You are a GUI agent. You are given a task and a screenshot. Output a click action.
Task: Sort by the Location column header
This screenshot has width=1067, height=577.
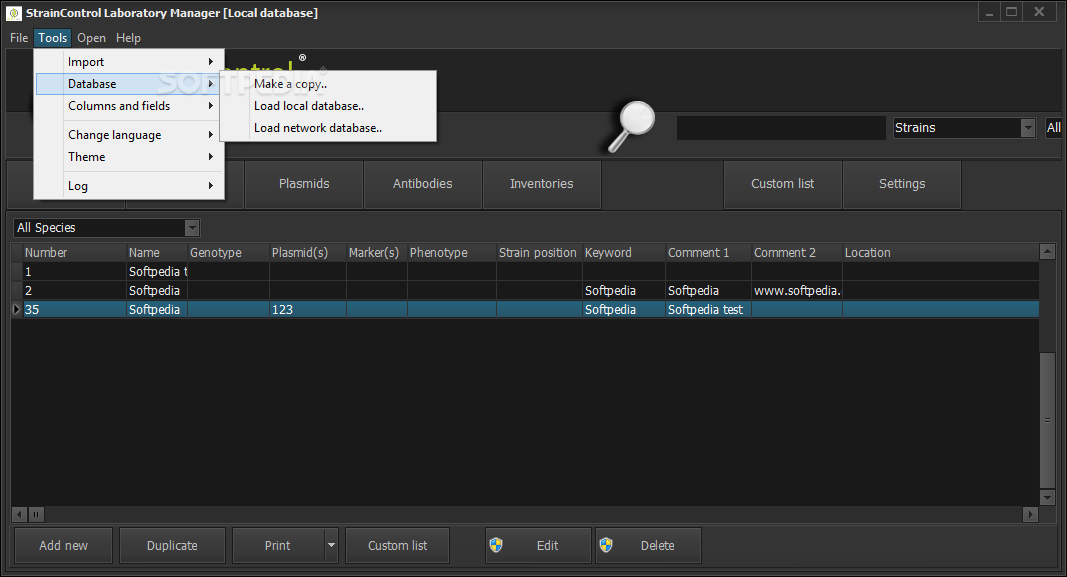940,252
